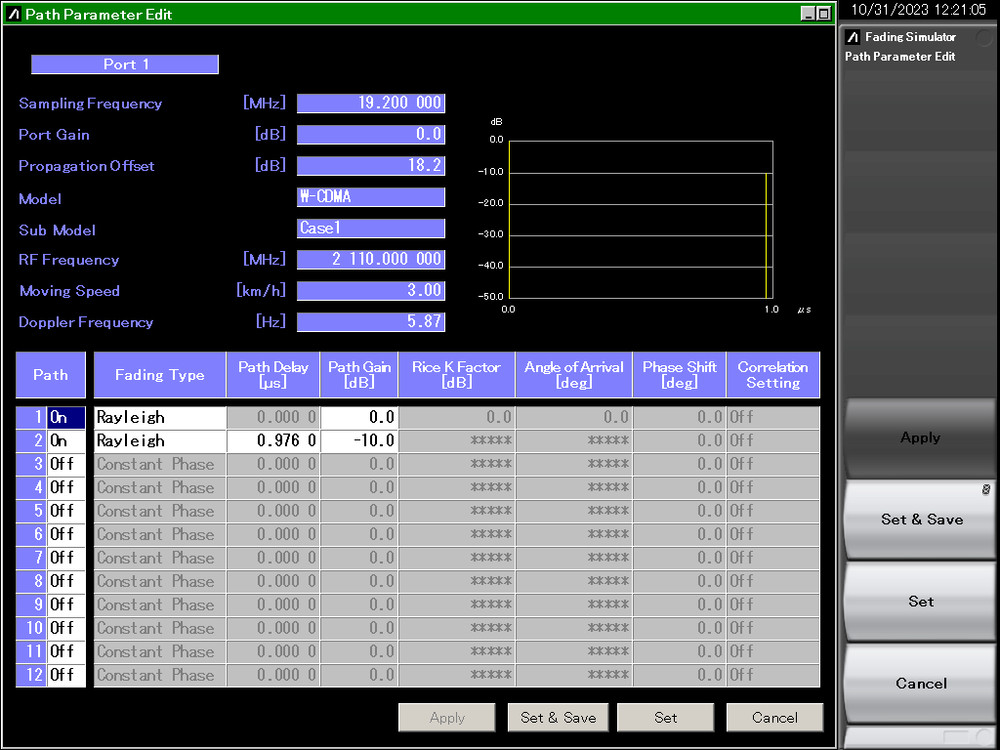This screenshot has width=1000, height=750.
Task: Edit the Doppler Frequency 5.87 field
Action: [x=371, y=322]
